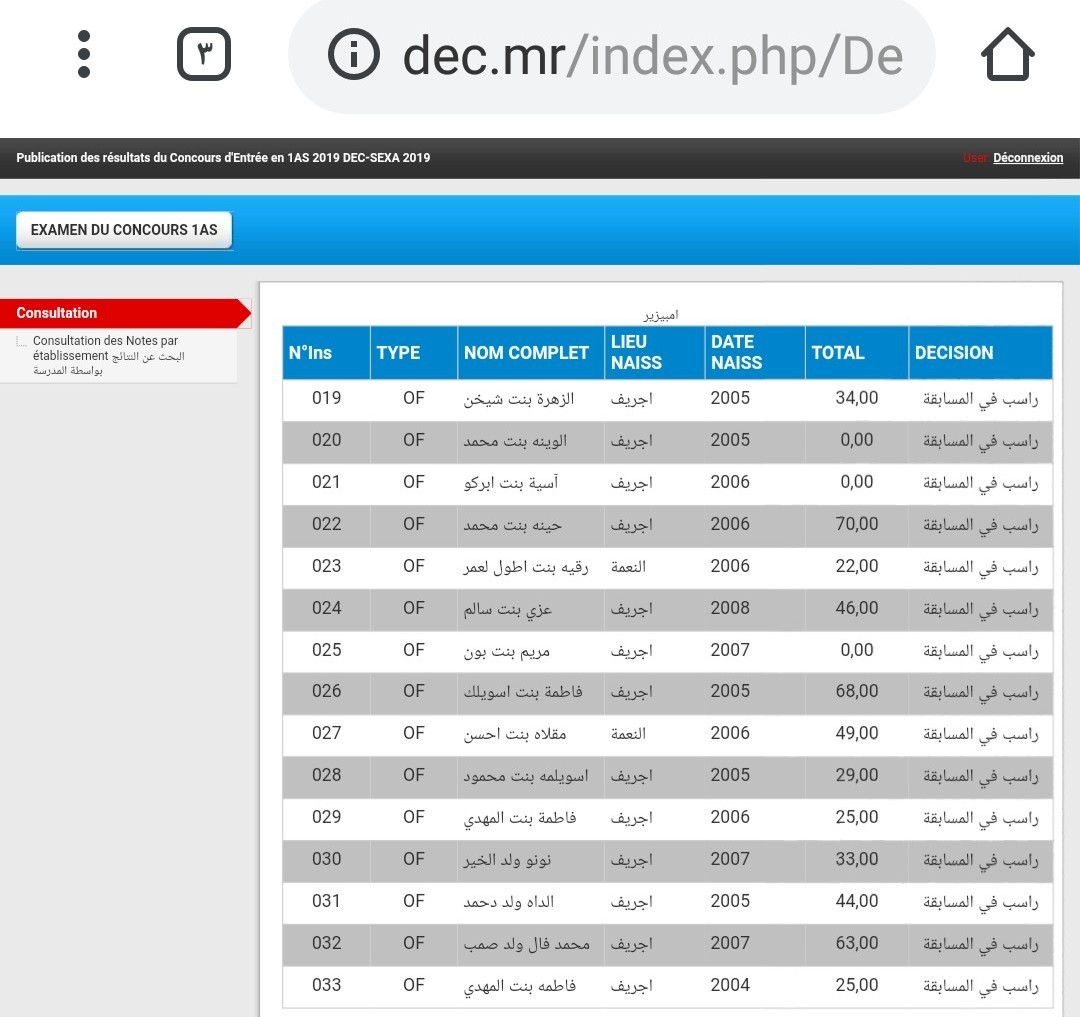Click the name رقيه بنت اطول لعمر
The height and width of the screenshot is (1017, 1080).
(x=526, y=567)
